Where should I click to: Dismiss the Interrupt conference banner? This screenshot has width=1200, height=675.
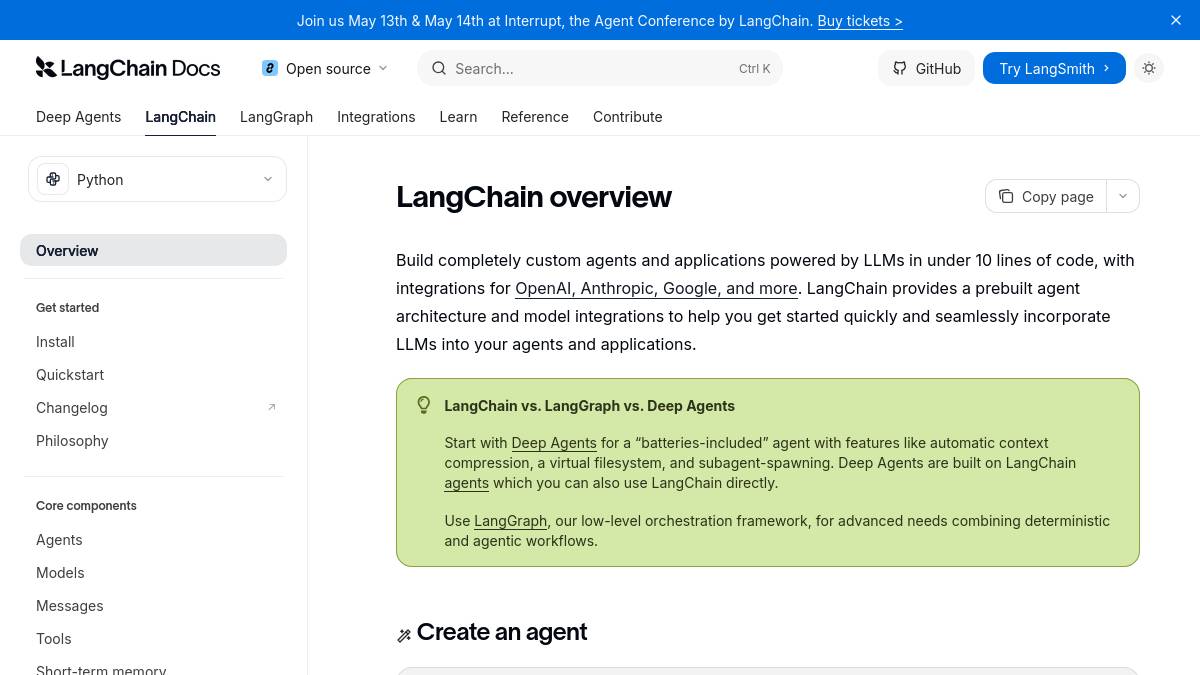1176,20
